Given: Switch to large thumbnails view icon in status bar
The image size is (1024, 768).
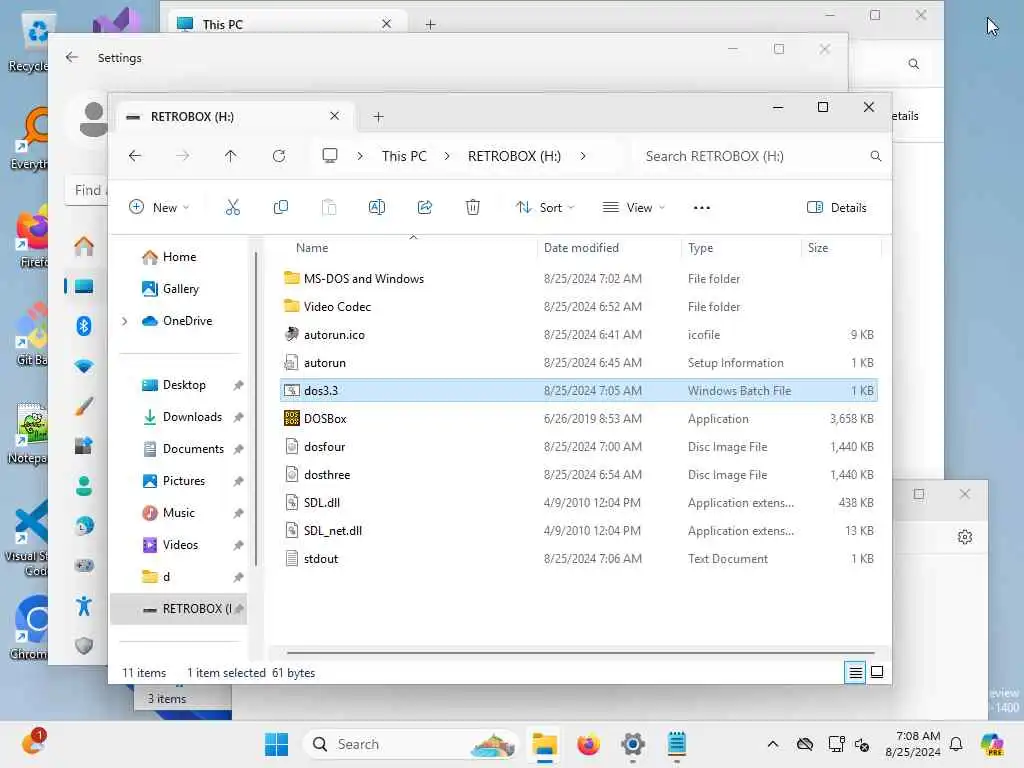Looking at the screenshot, I should [877, 672].
